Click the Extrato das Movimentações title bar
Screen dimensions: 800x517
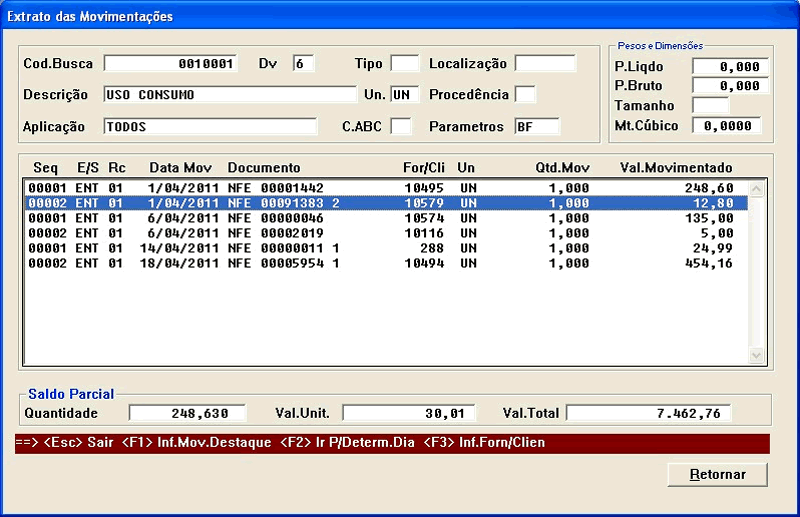pos(400,16)
